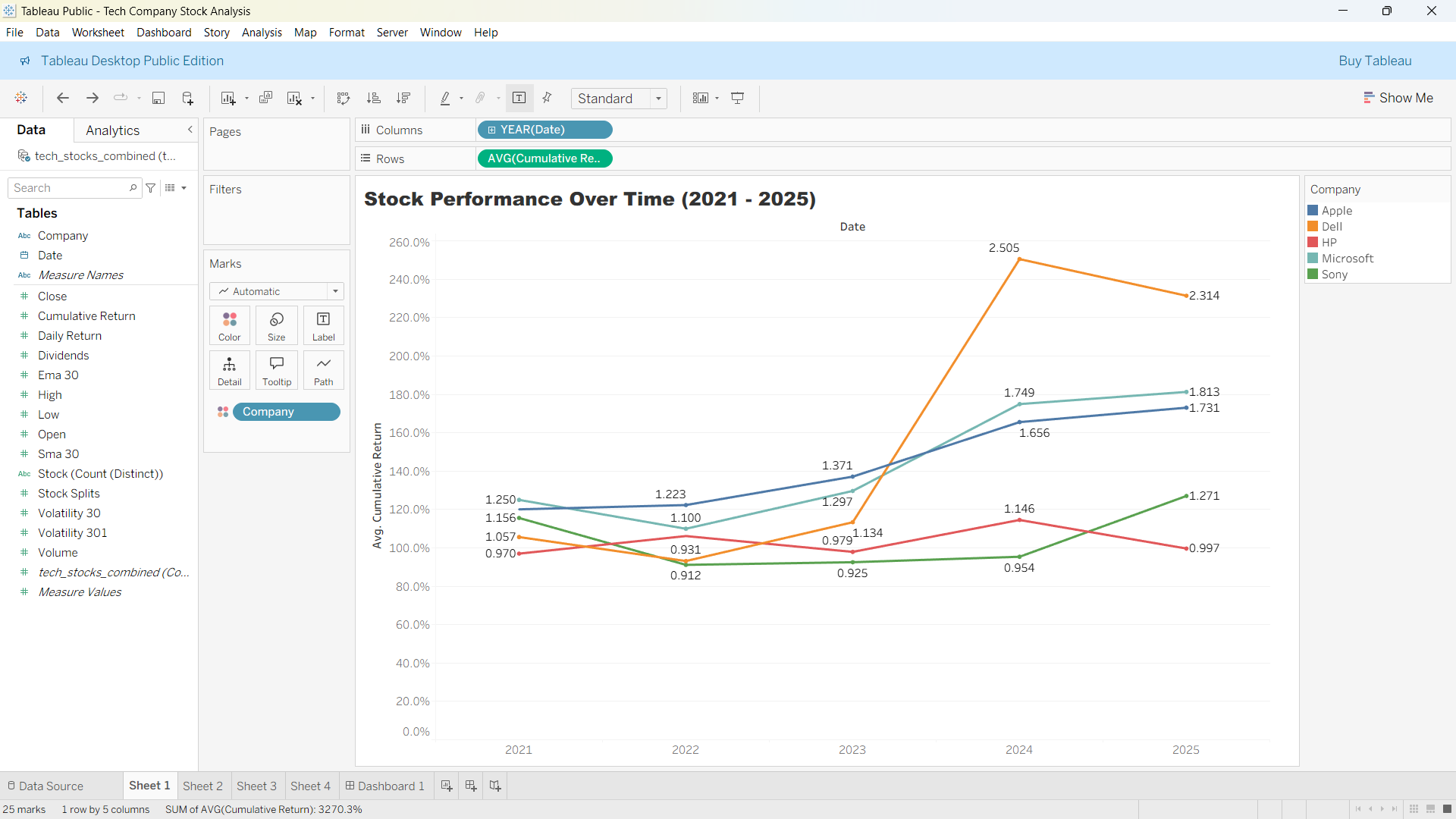
Task: Select the Volatility 30 field
Action: tap(69, 513)
